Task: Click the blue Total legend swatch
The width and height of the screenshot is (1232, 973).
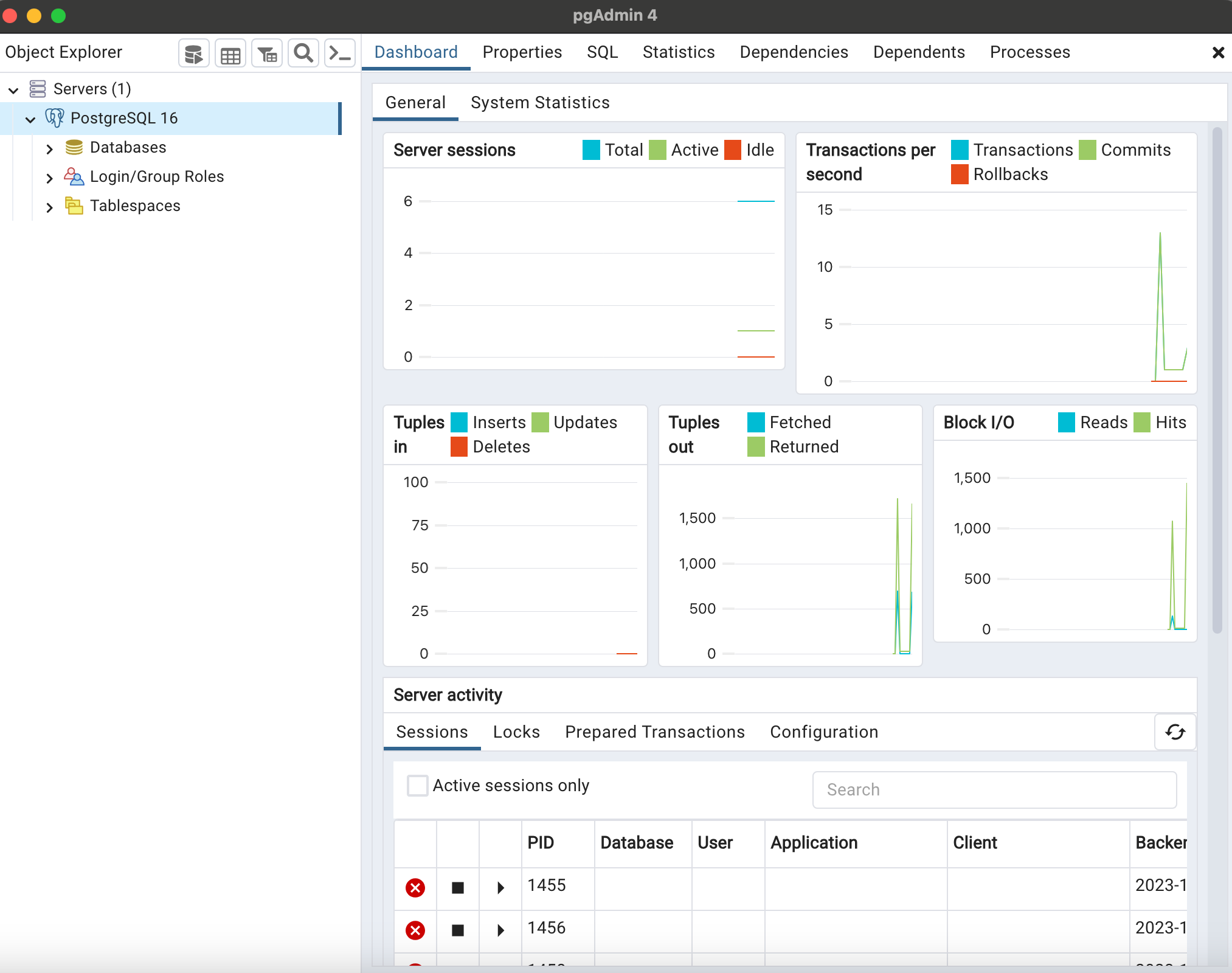Action: (590, 150)
